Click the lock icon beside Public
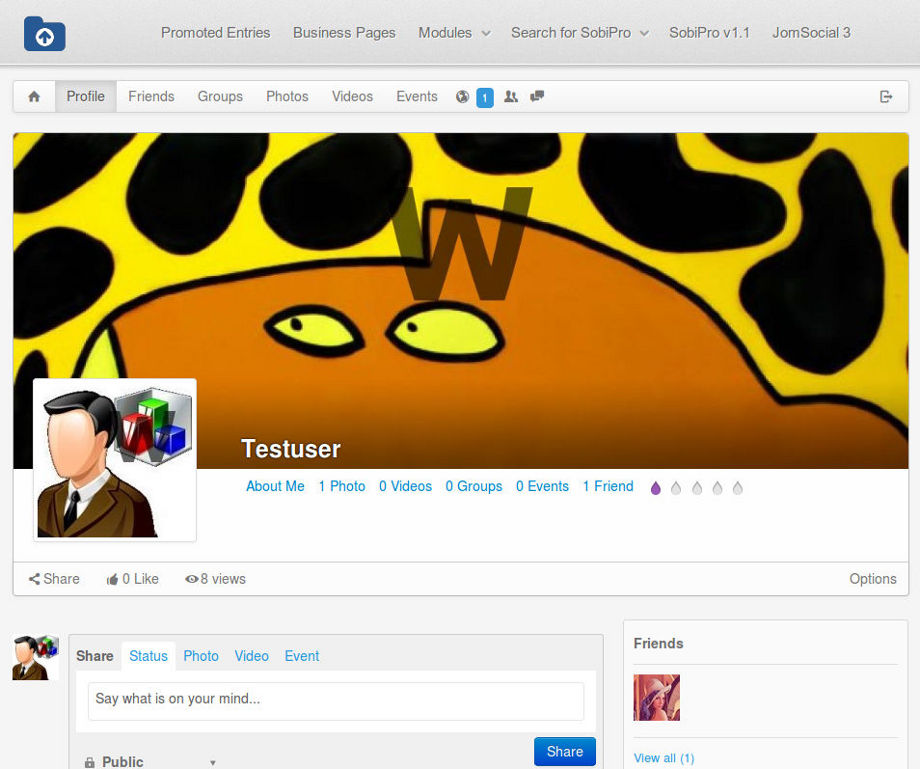Viewport: 920px width, 769px height. tap(89, 762)
